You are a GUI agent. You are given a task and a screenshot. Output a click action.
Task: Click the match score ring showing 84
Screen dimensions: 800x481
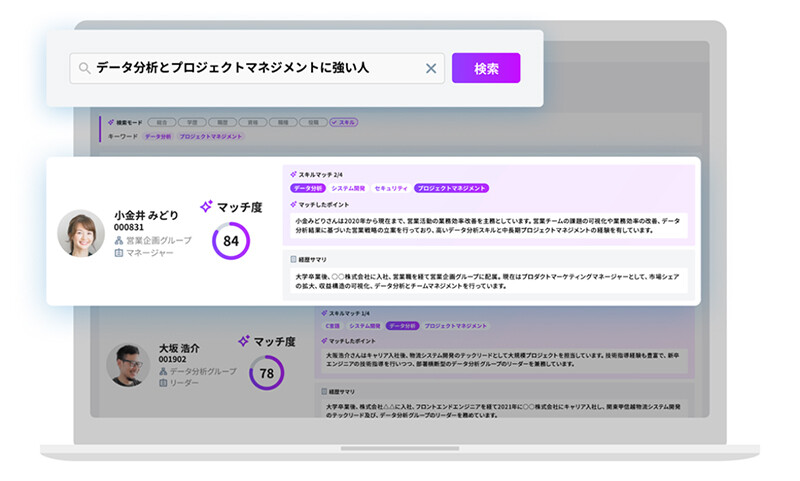[x=231, y=241]
